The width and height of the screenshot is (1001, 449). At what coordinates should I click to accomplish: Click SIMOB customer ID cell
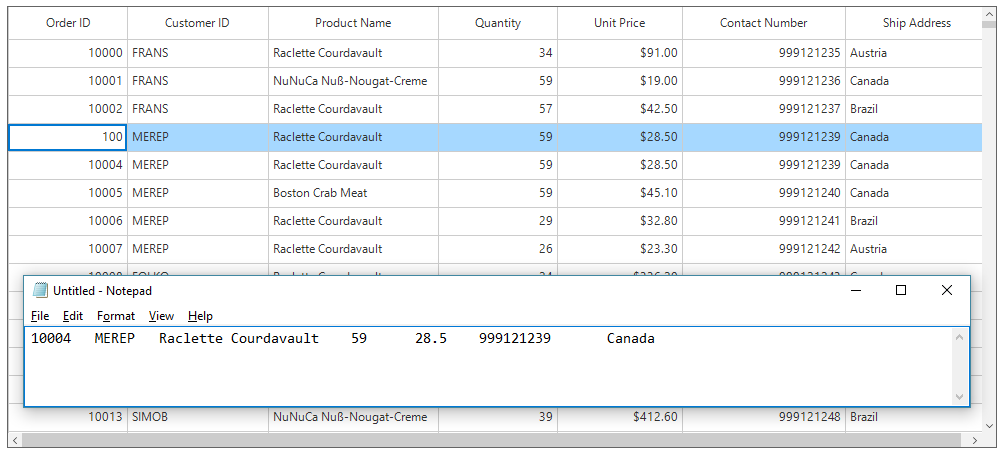197,418
